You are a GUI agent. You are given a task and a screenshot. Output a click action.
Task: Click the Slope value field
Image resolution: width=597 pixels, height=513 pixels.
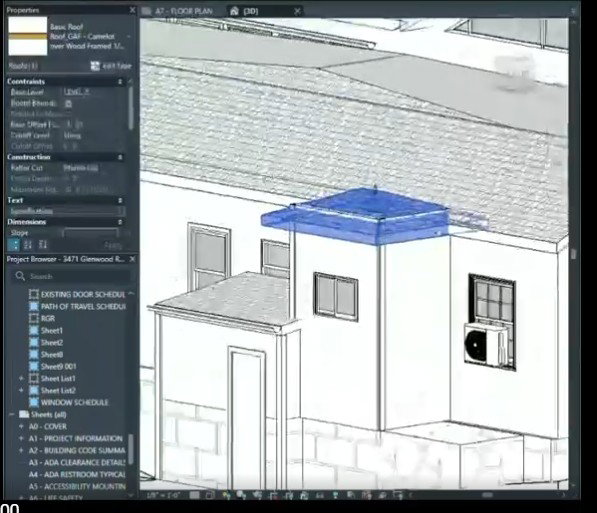[91, 233]
